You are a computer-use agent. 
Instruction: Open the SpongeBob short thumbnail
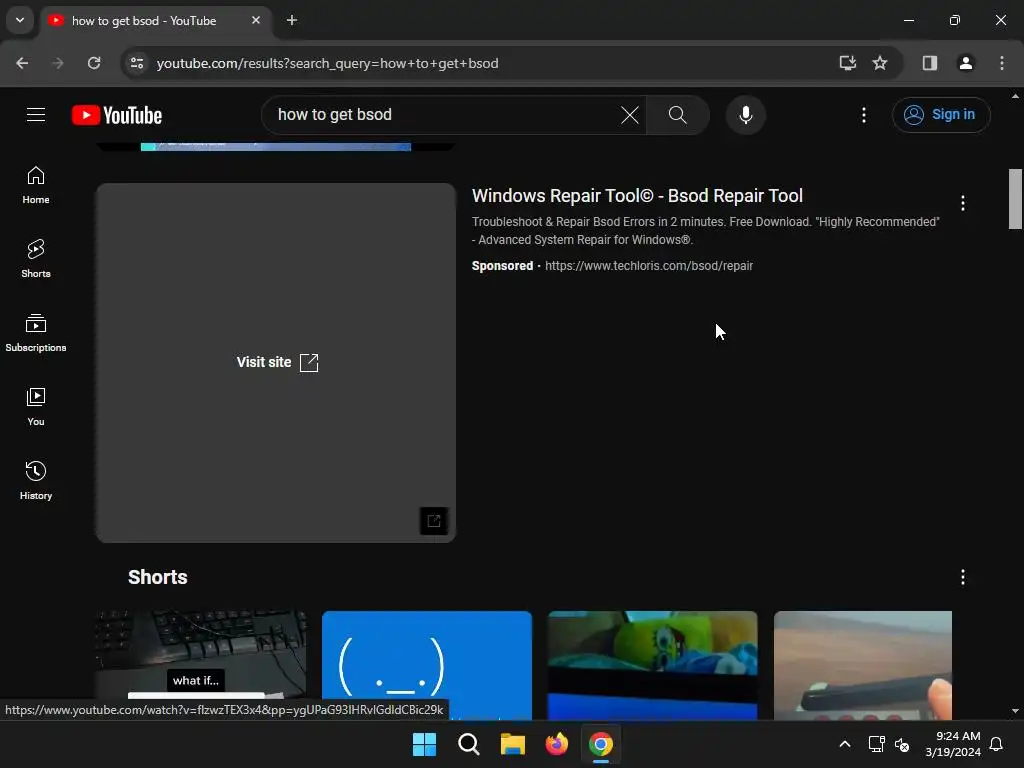coord(652,665)
